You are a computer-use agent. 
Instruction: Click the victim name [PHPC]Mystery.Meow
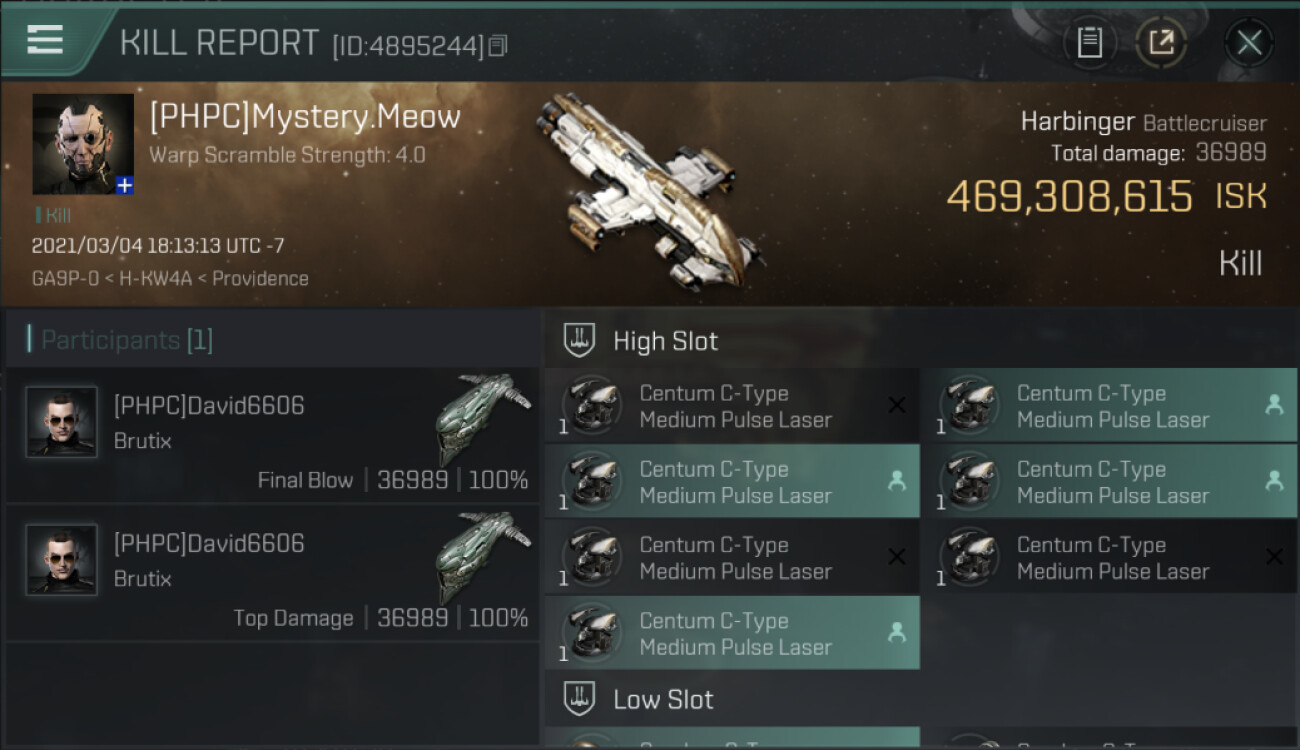click(305, 117)
